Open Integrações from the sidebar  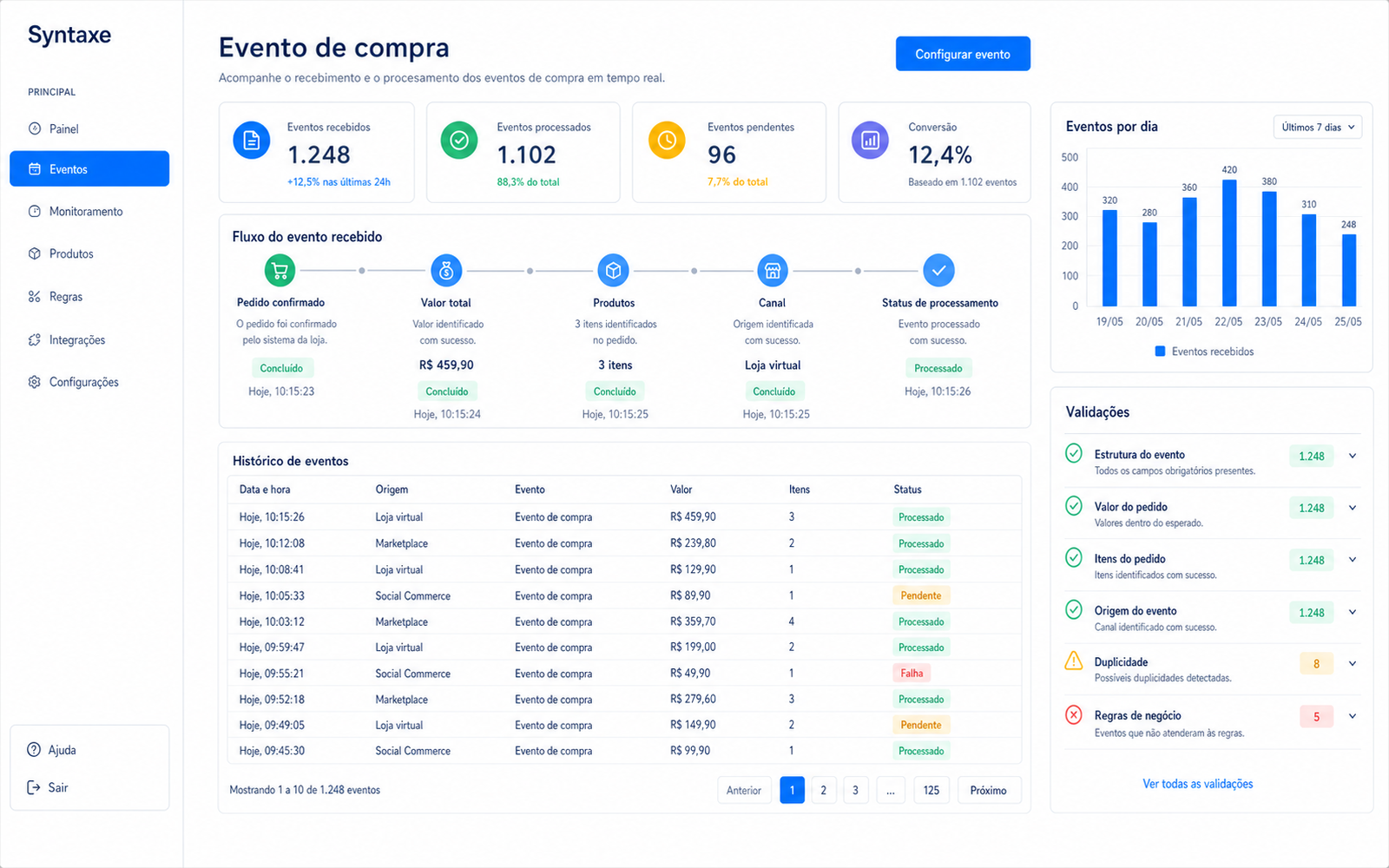pyautogui.click(x=89, y=340)
